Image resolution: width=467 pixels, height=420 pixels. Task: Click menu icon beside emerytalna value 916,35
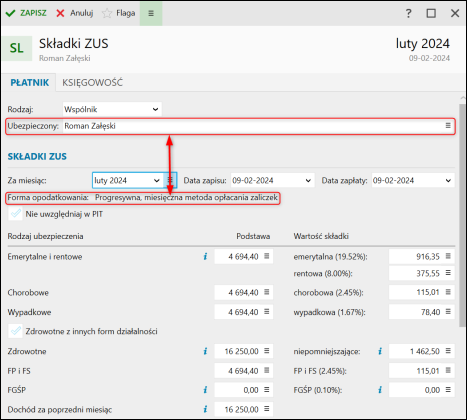[448, 256]
